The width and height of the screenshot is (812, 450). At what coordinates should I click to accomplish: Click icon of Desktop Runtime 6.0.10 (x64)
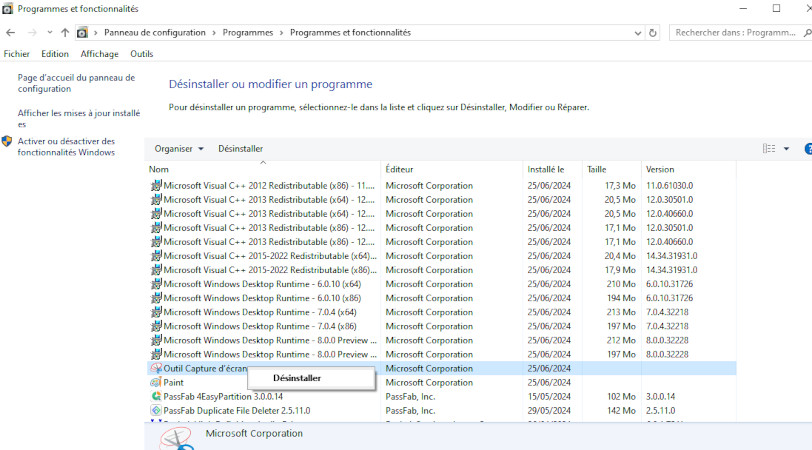coord(156,284)
